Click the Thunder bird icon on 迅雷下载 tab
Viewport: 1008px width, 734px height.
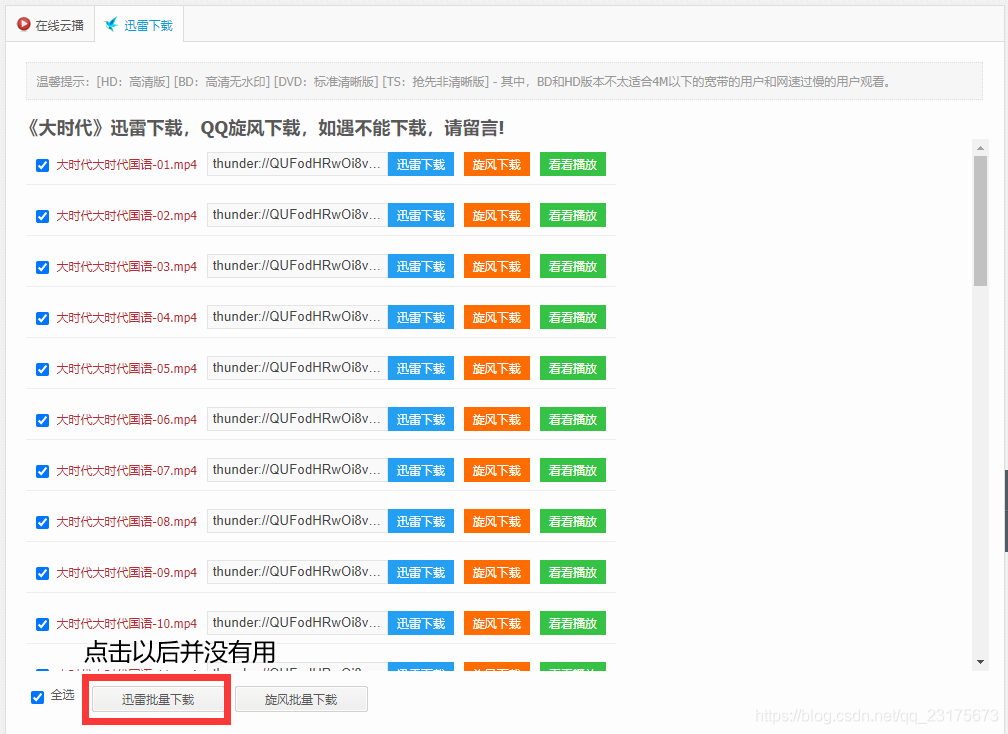pos(111,24)
